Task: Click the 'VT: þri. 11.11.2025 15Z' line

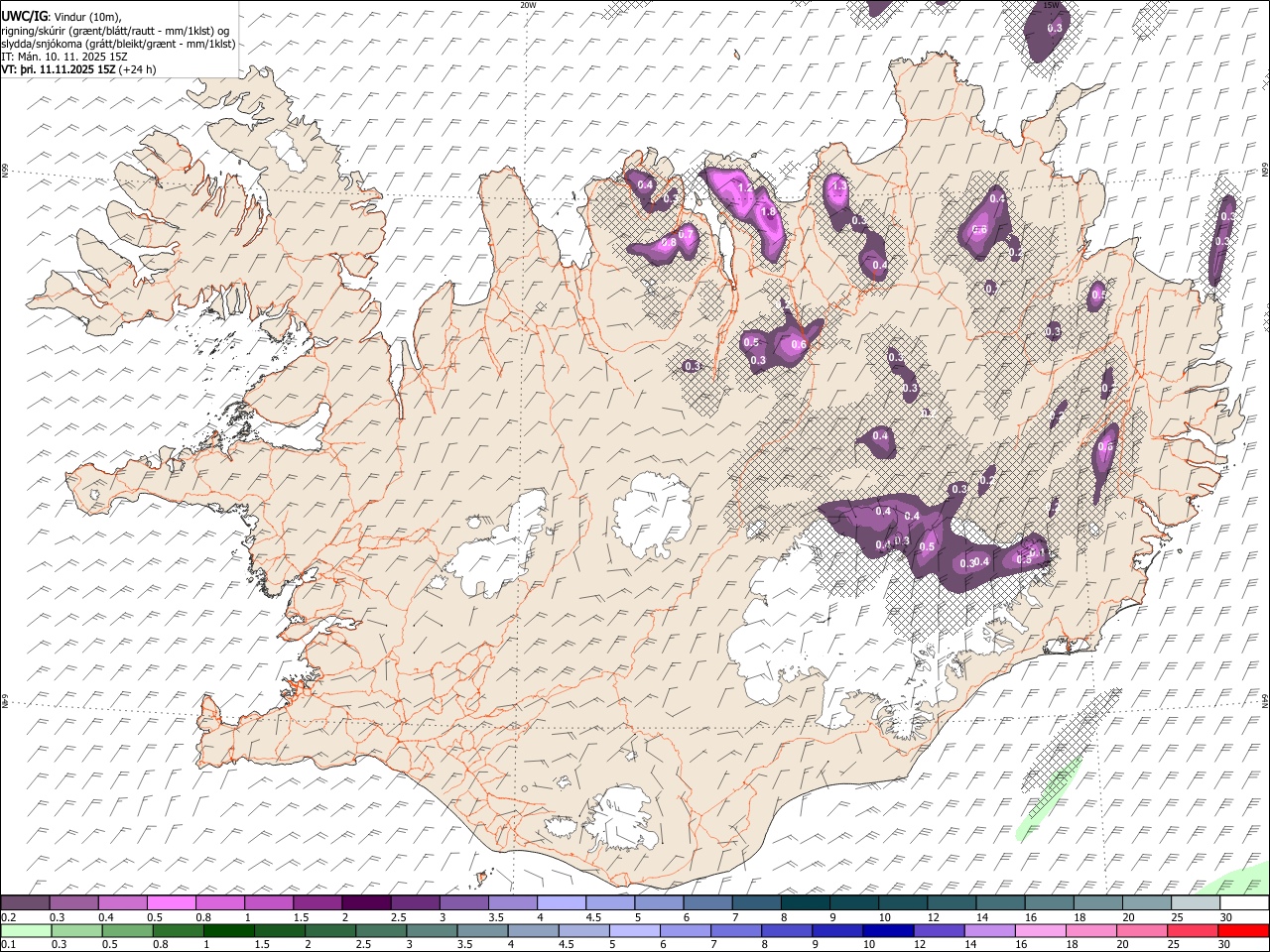Action: (60, 69)
